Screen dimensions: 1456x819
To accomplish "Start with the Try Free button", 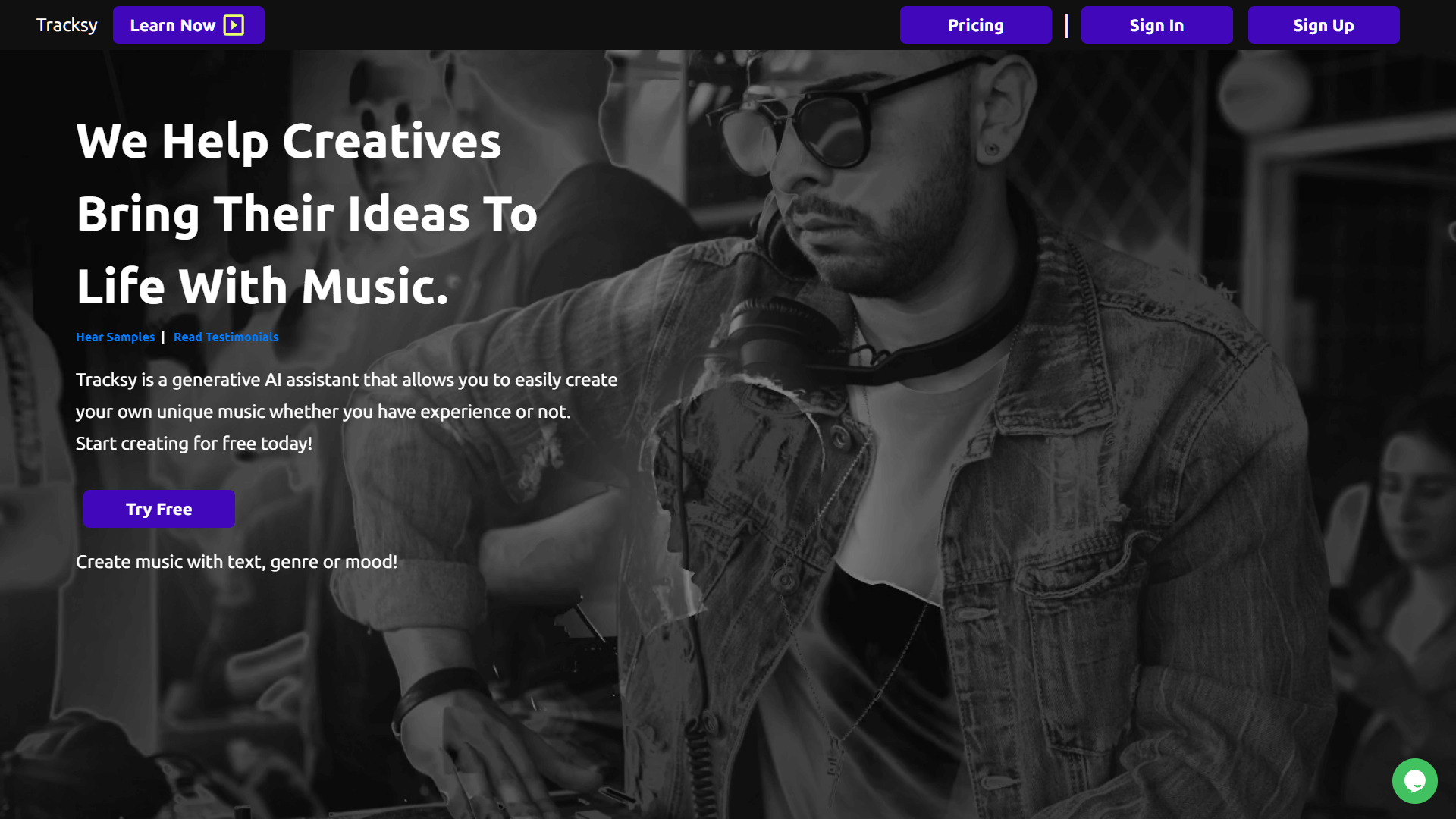I will (159, 509).
